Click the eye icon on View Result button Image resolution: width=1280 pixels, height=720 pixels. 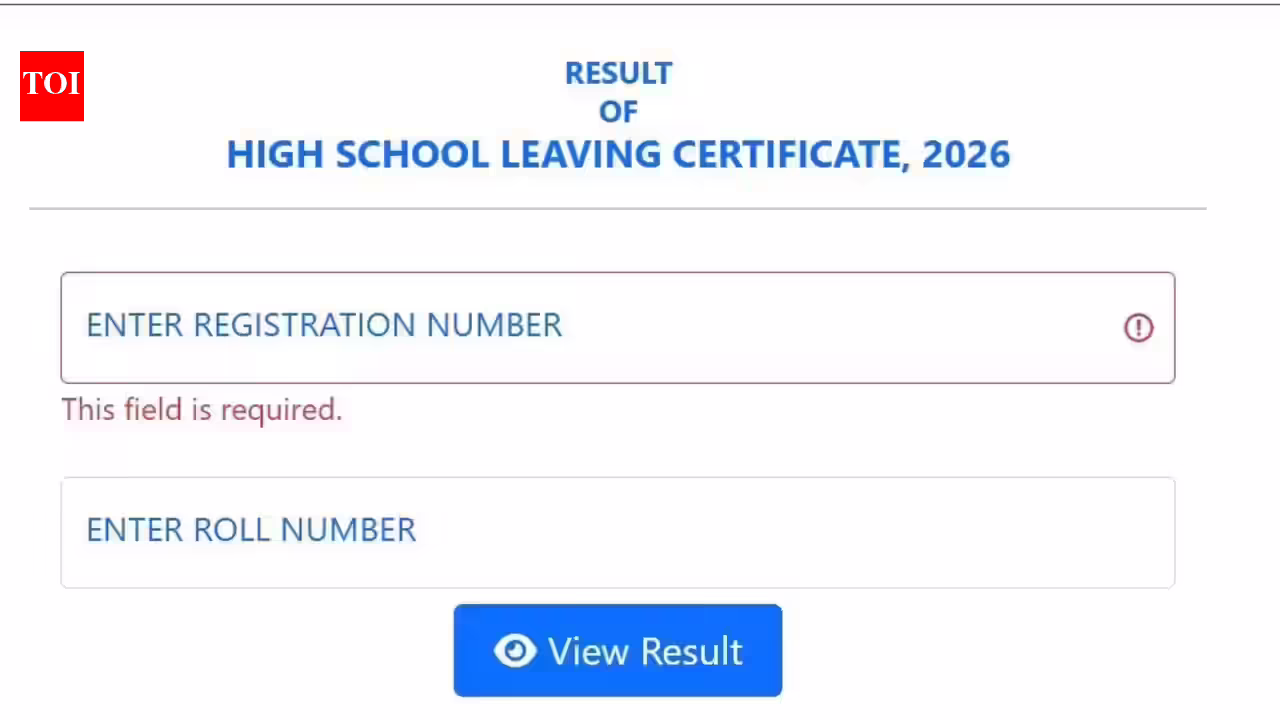tap(515, 651)
